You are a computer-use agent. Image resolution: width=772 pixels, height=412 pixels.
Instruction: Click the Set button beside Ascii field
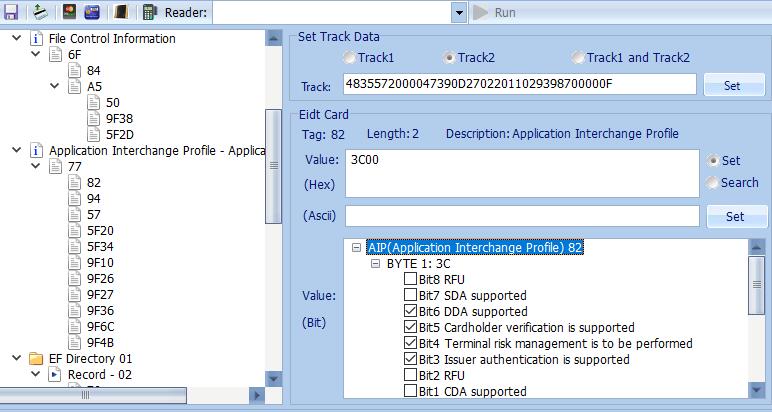pyautogui.click(x=734, y=216)
